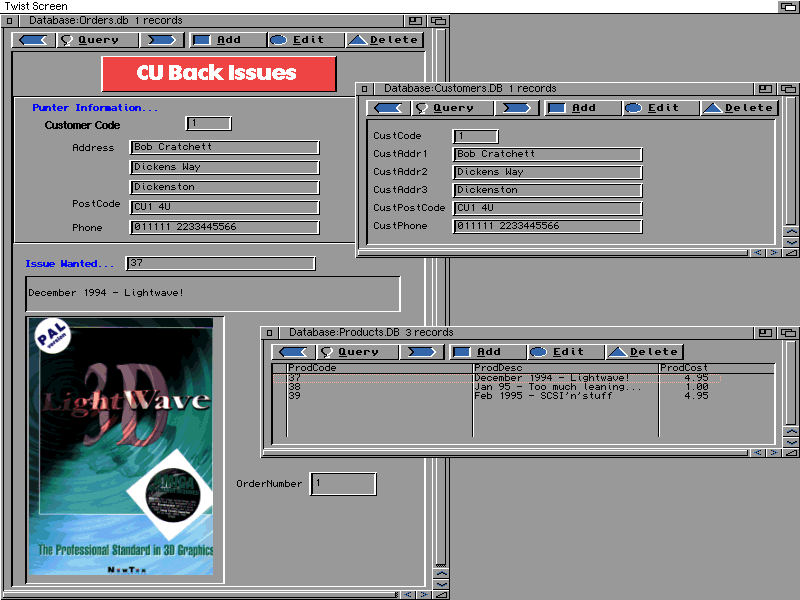Click the Twist Screen depth gadget
The width and height of the screenshot is (800, 600).
tap(788, 6)
